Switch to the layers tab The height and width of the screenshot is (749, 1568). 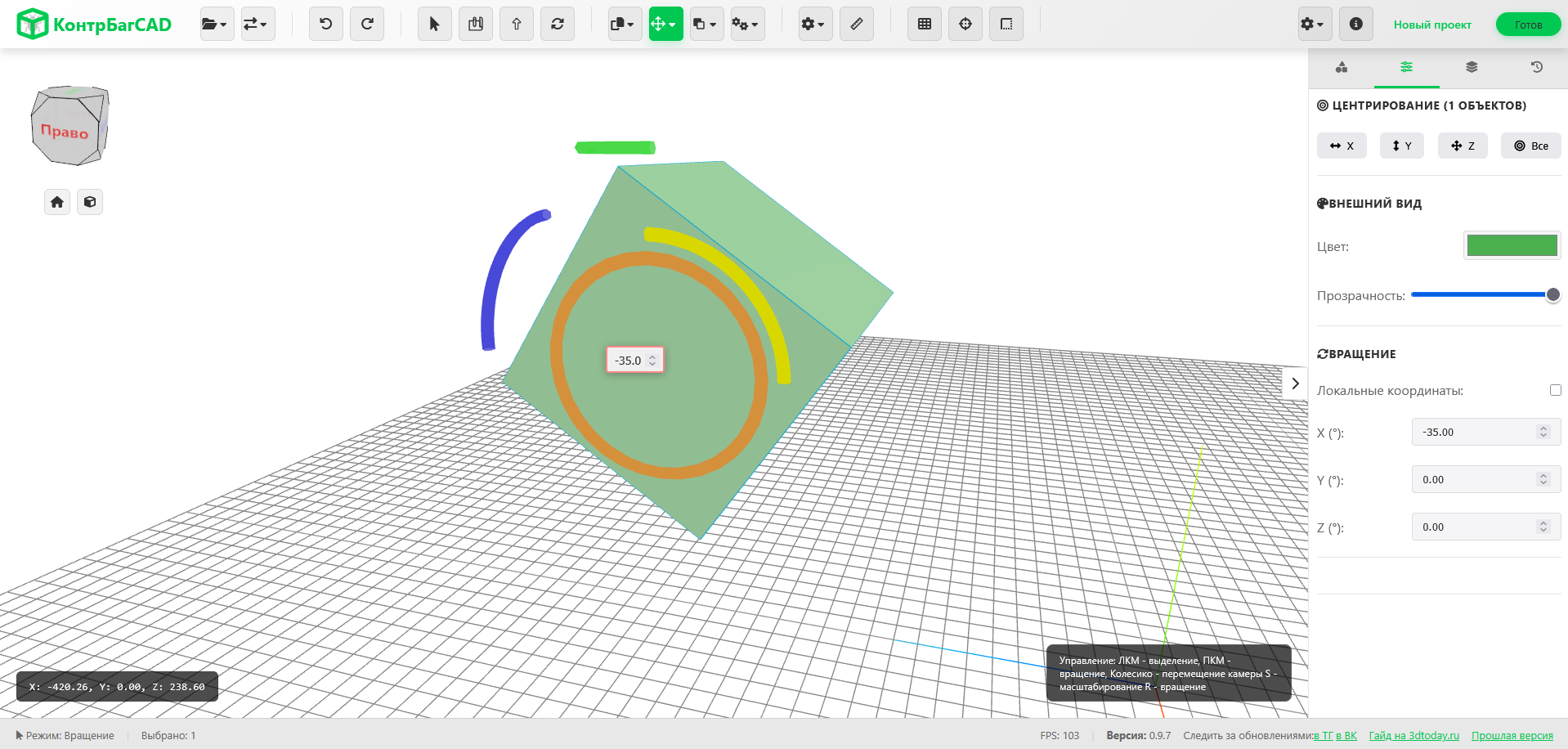(x=1472, y=67)
